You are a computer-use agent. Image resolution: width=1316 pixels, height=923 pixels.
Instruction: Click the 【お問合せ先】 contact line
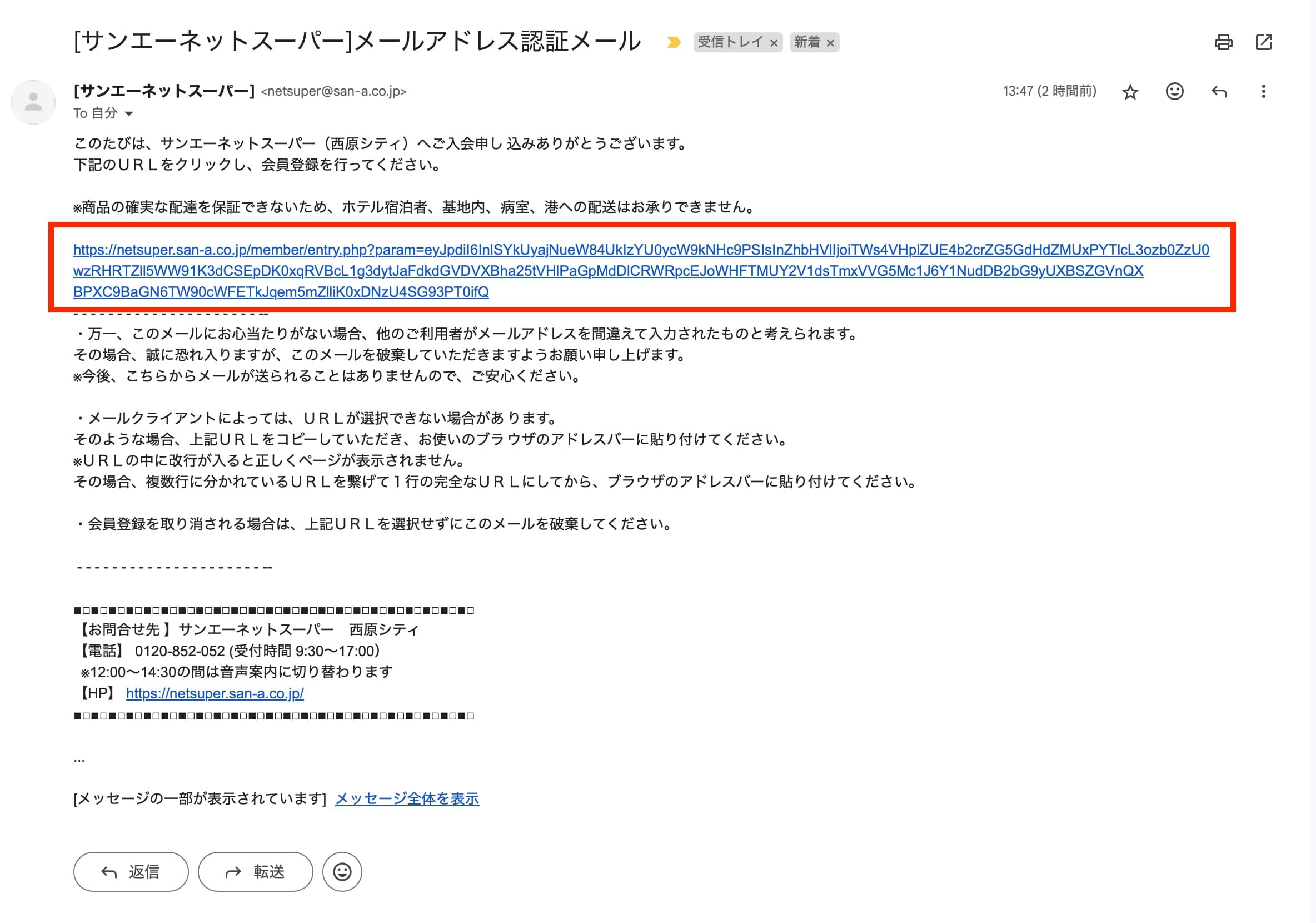[x=246, y=629]
